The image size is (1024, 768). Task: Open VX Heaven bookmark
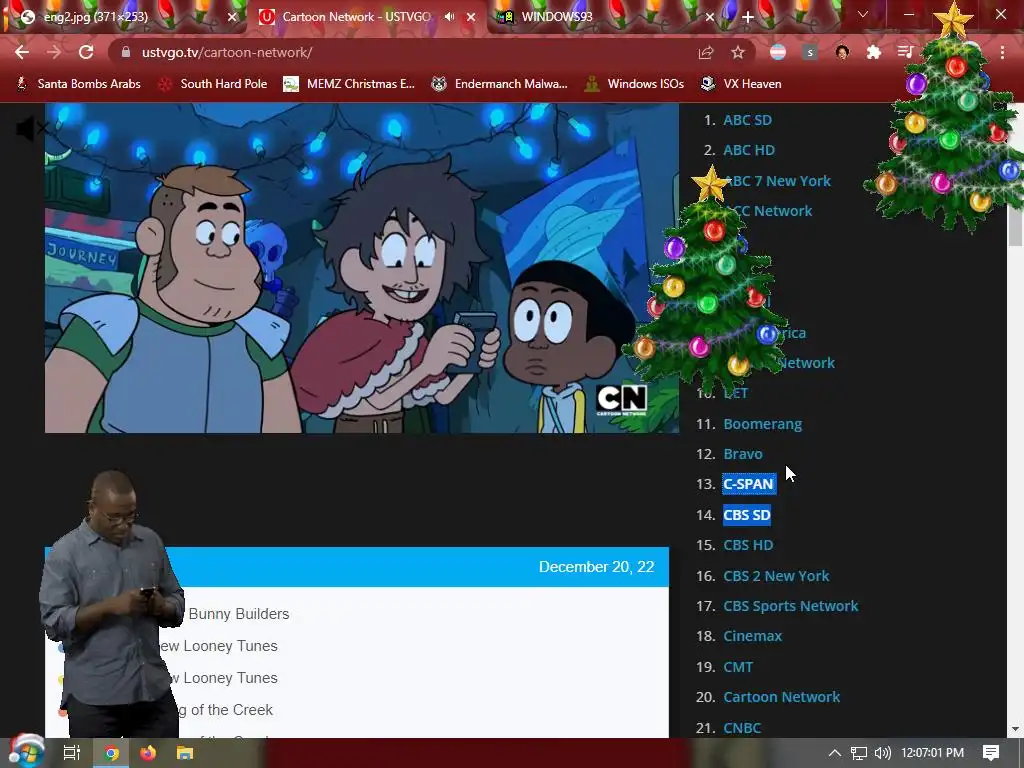pyautogui.click(x=741, y=84)
